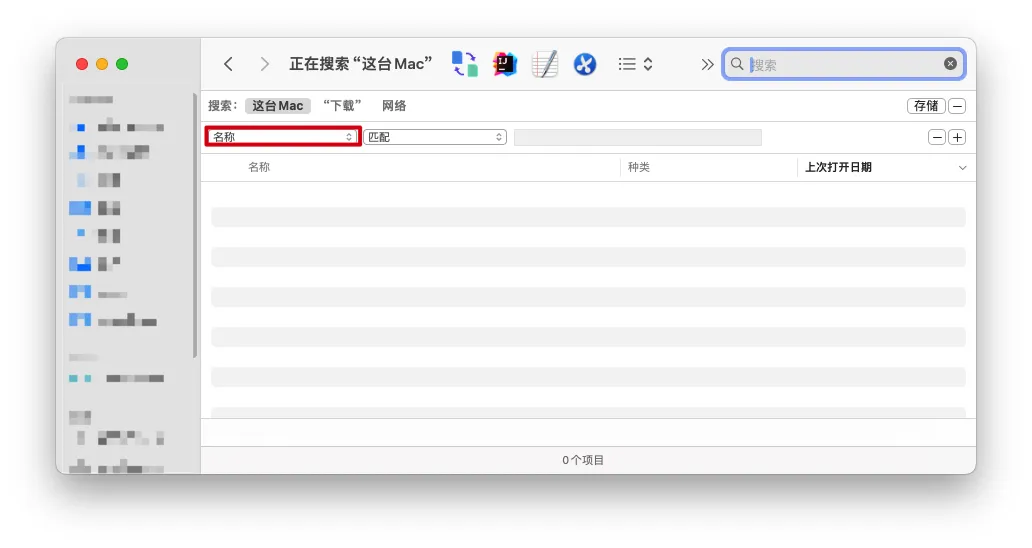Open the 匹配 match dropdown
This screenshot has width=1032, height=548.
[435, 137]
